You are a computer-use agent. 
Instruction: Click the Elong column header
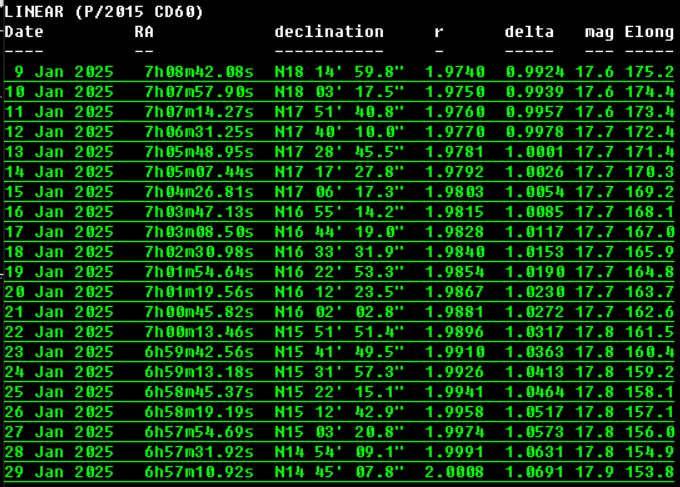[x=649, y=32]
